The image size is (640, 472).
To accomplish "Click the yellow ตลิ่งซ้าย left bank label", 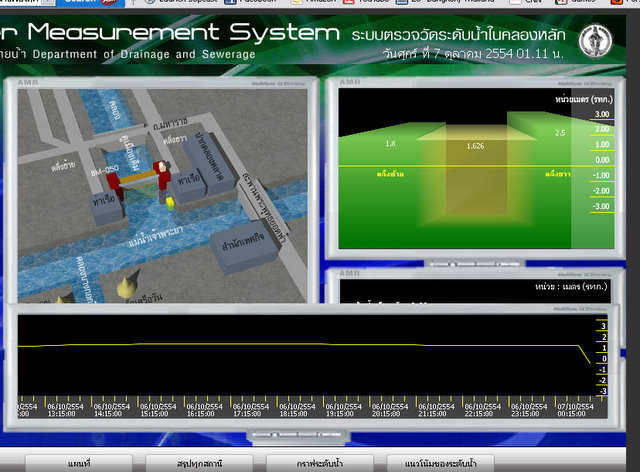I will tap(390, 174).
